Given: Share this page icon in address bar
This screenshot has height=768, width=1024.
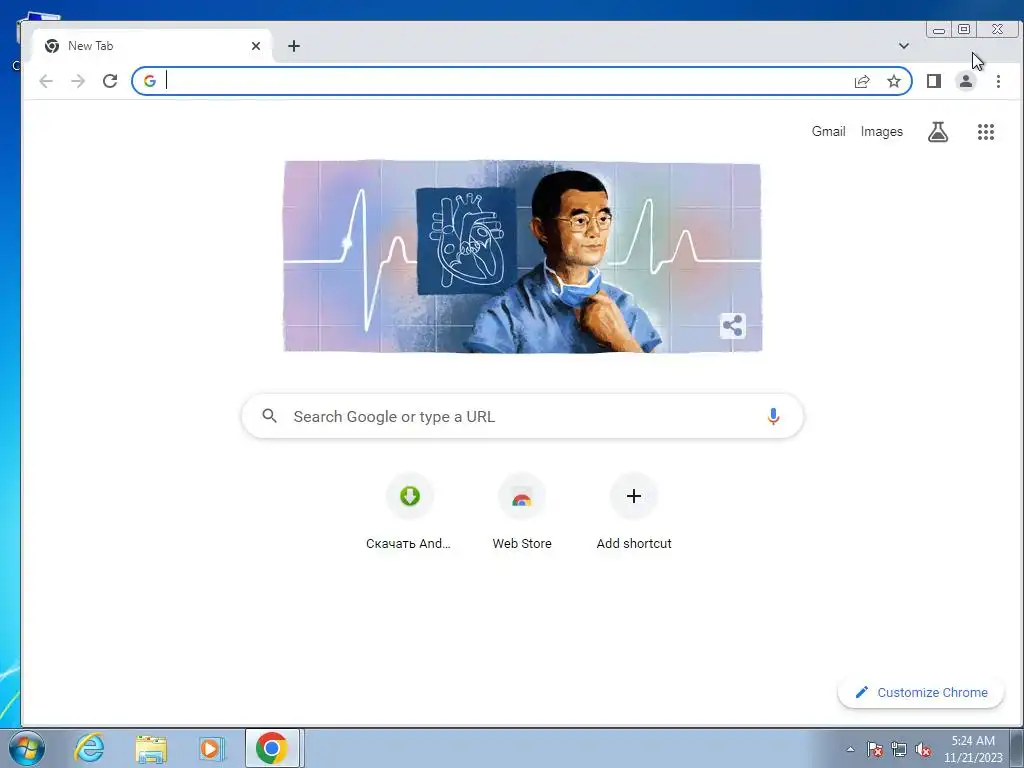Looking at the screenshot, I should point(862,81).
